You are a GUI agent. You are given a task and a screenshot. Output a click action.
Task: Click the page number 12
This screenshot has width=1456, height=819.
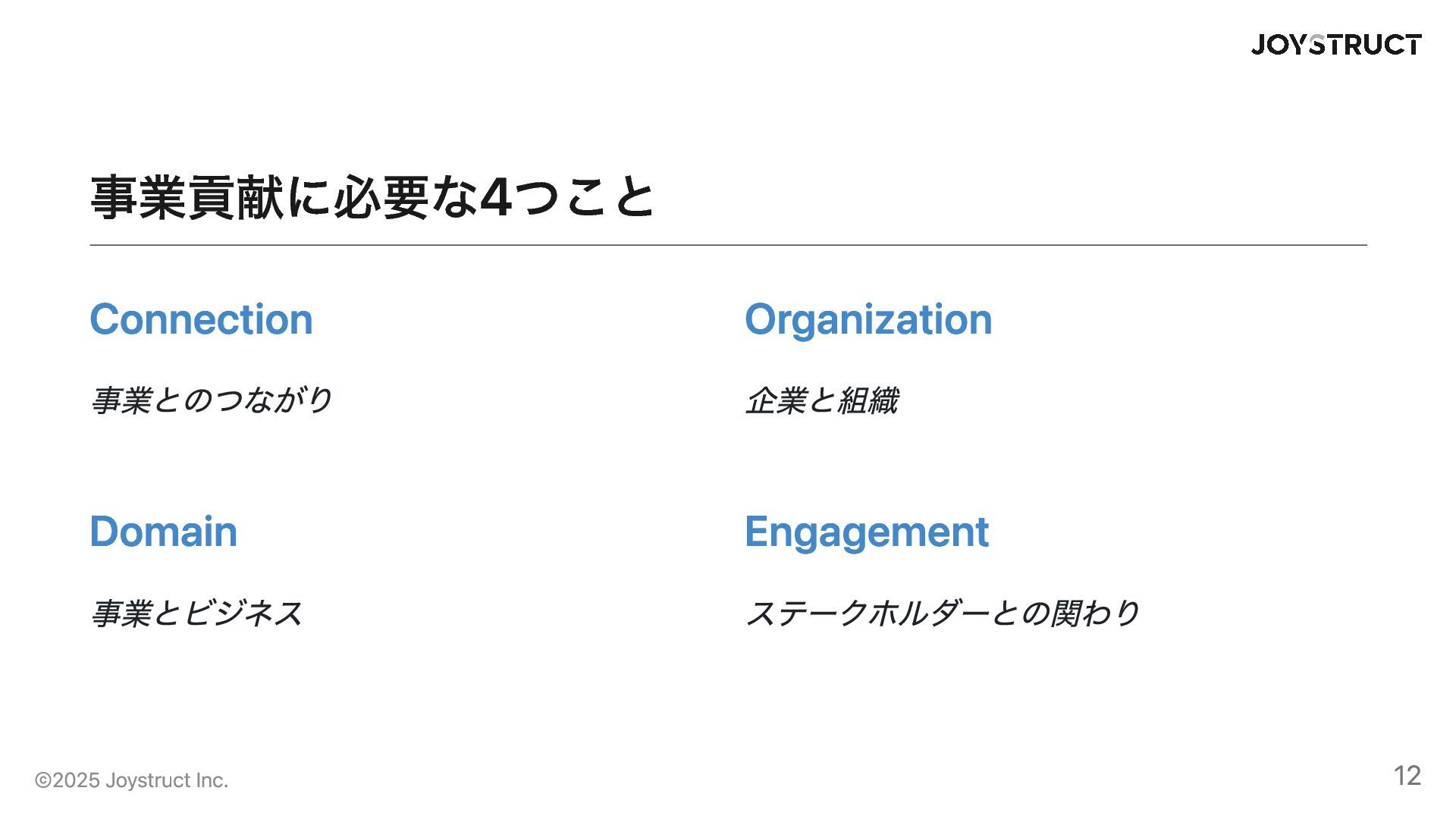point(1407,776)
